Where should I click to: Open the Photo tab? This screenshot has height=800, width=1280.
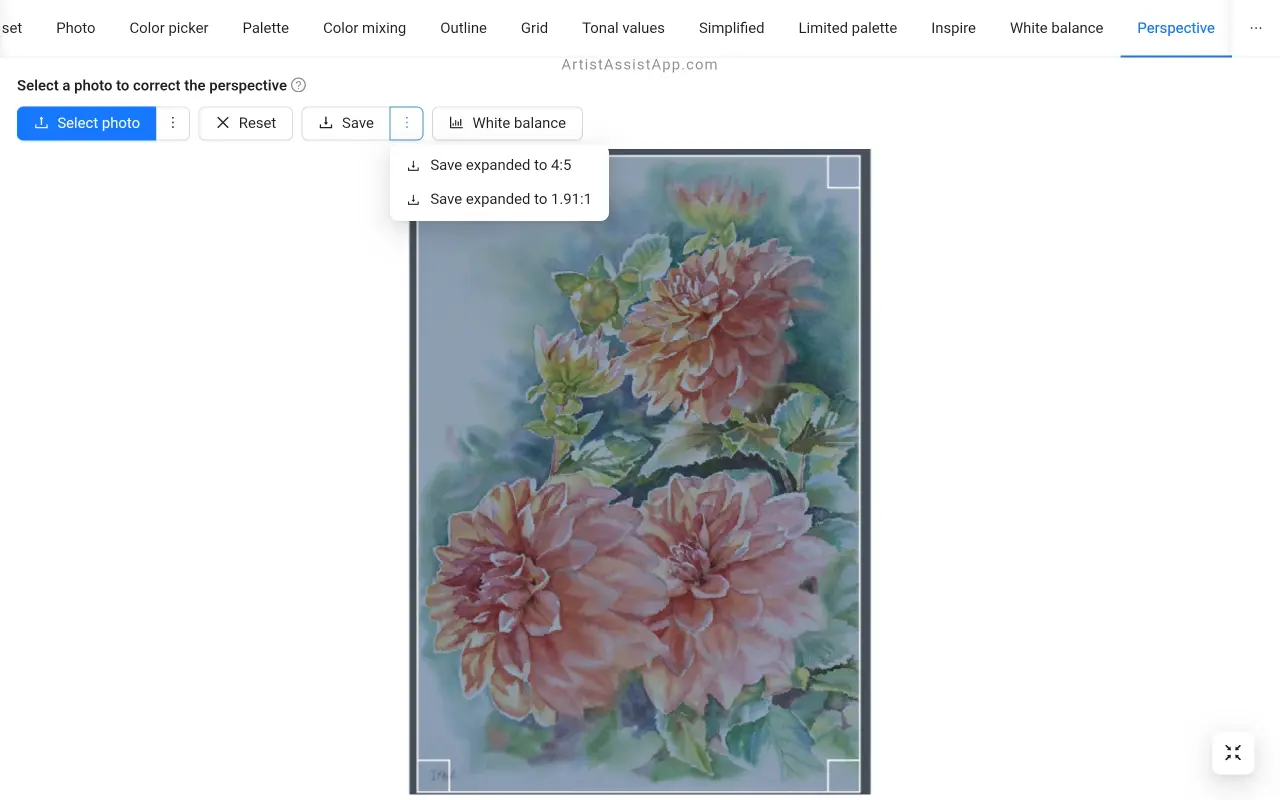pos(76,28)
